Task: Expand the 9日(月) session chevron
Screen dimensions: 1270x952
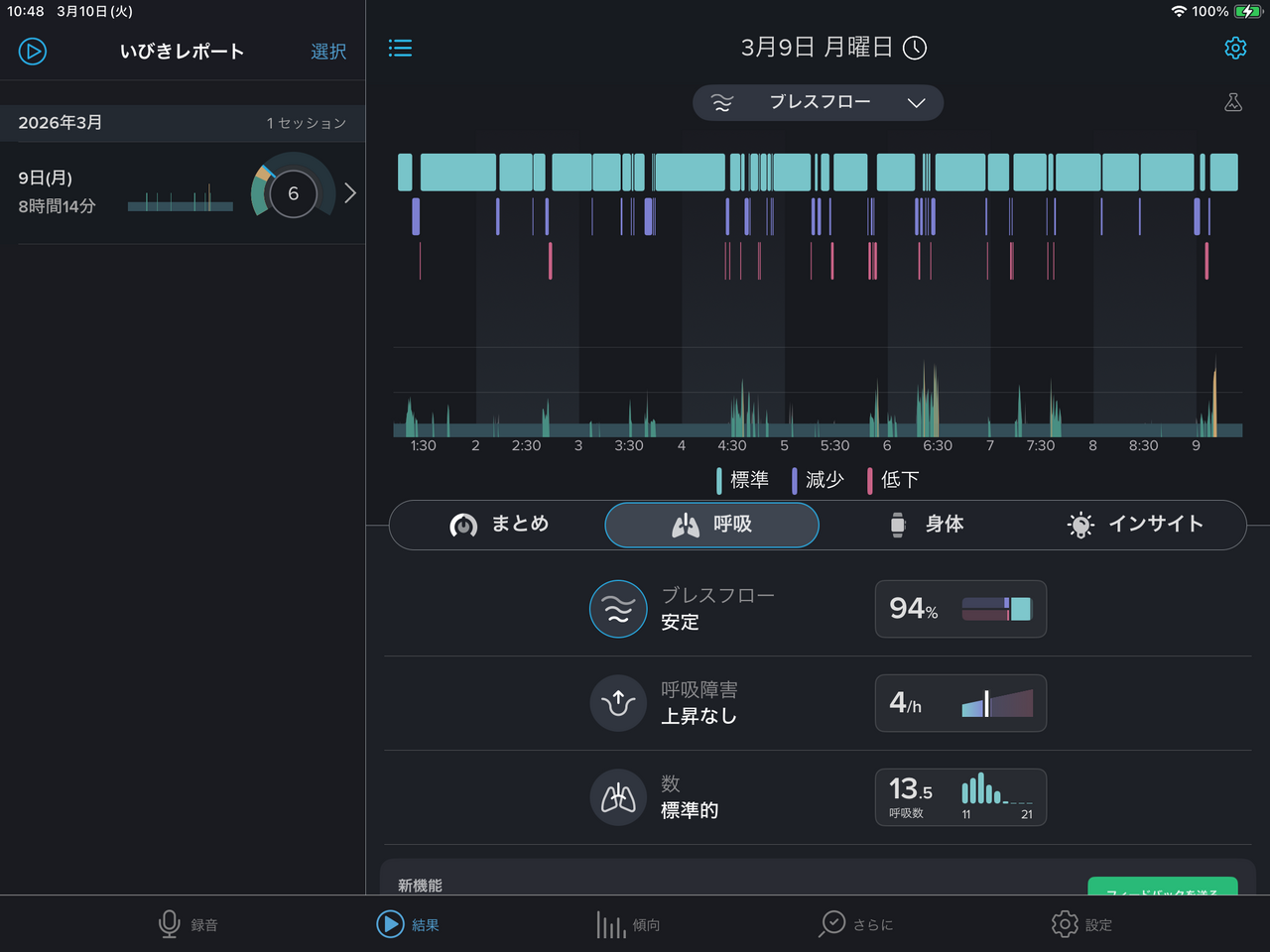Action: [349, 193]
